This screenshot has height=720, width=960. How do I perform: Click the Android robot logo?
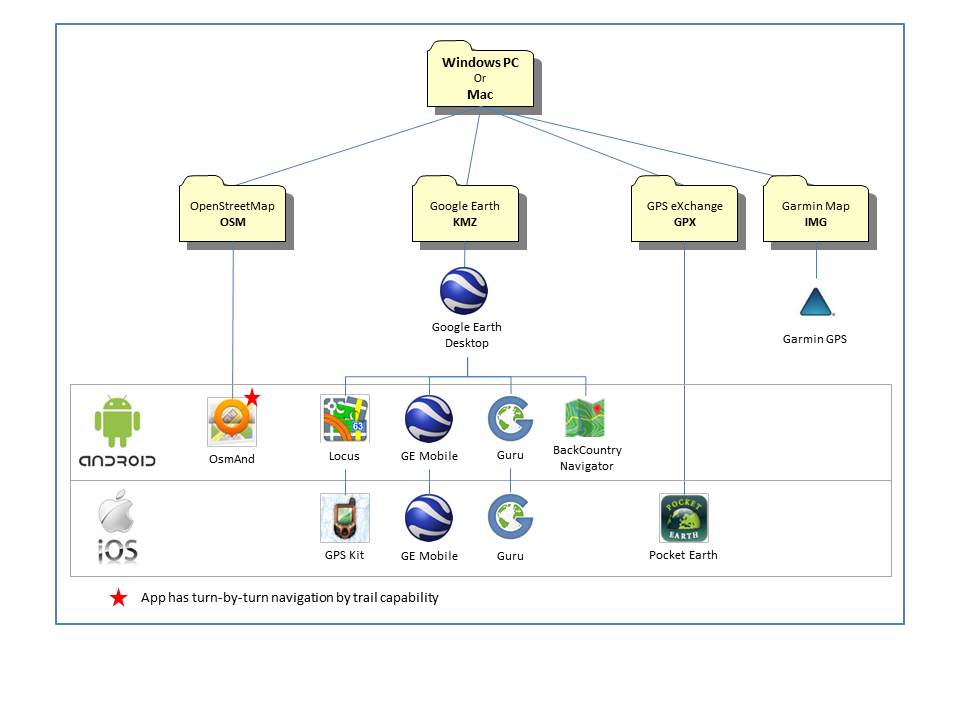(x=116, y=422)
